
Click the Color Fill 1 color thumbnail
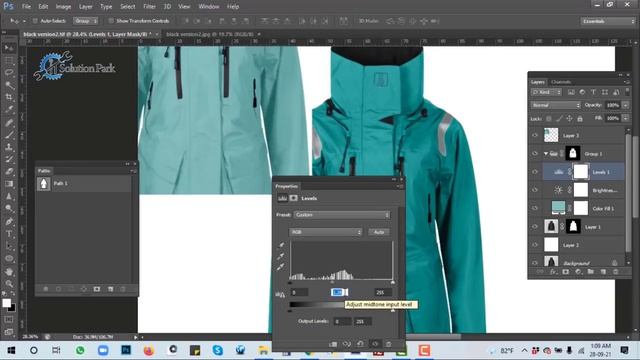tap(558, 208)
